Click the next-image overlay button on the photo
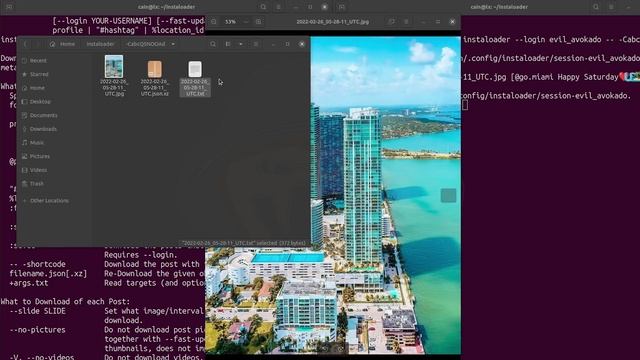 [x=448, y=196]
